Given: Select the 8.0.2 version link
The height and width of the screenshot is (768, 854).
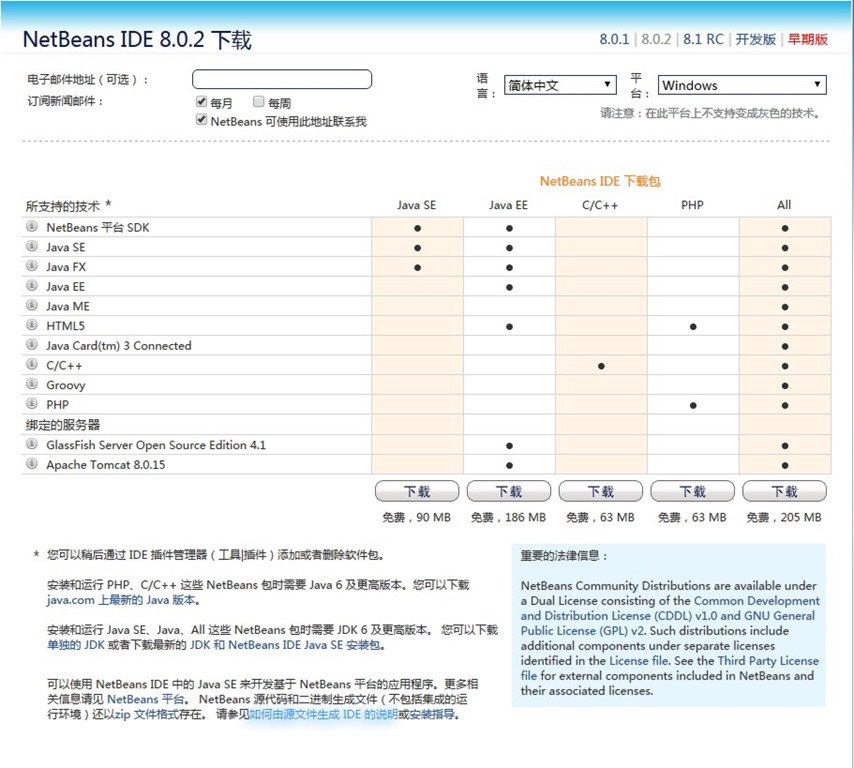Looking at the screenshot, I should 656,39.
